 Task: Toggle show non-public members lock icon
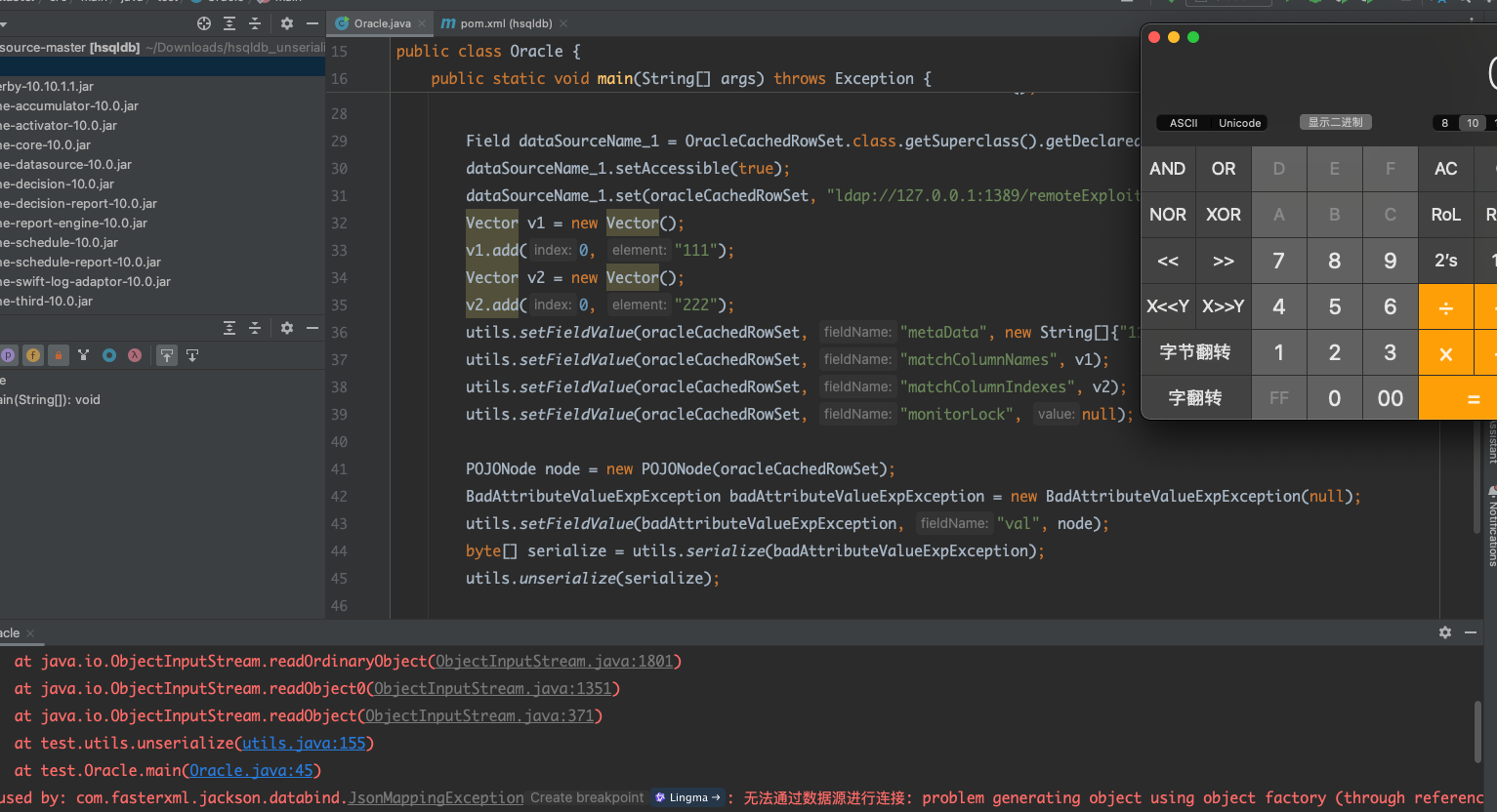pyautogui.click(x=59, y=355)
